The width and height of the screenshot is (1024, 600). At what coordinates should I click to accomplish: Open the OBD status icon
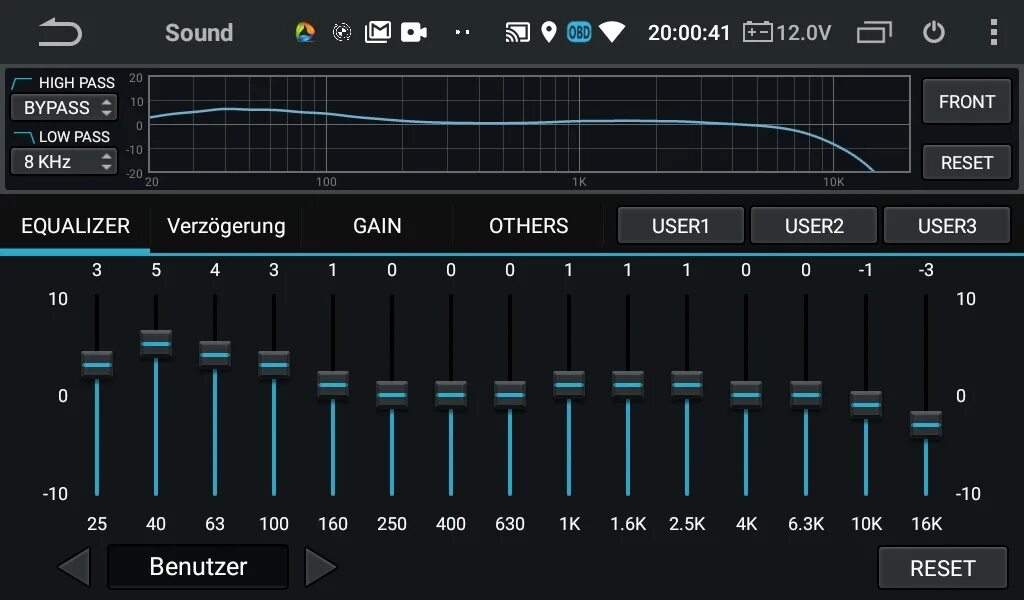pos(579,32)
